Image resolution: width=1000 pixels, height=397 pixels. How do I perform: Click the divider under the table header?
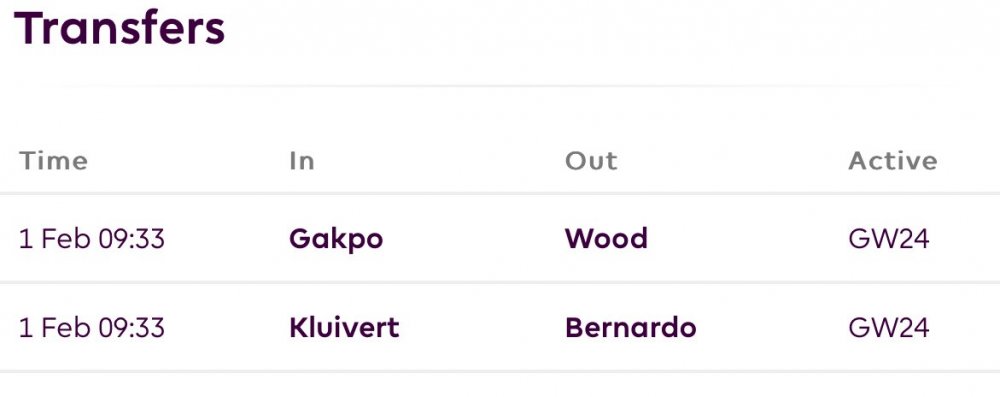click(500, 193)
